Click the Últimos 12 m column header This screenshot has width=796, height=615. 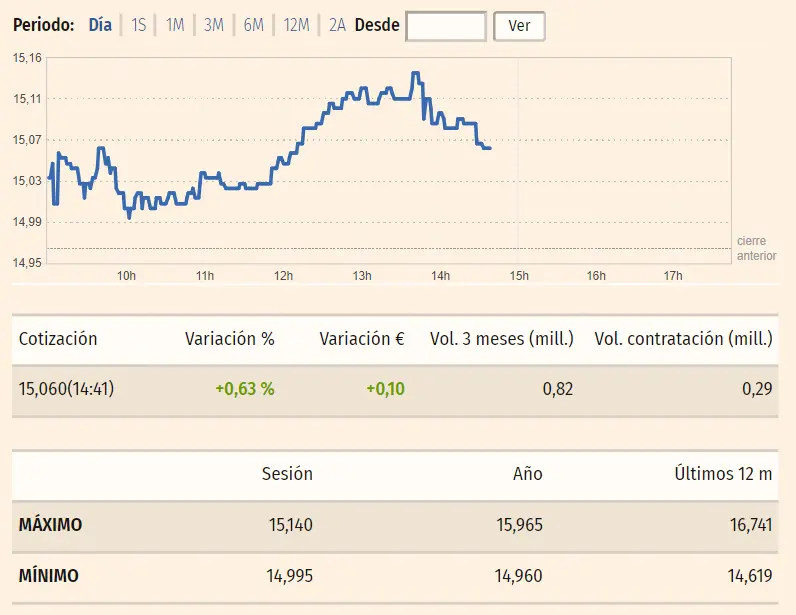(x=724, y=474)
